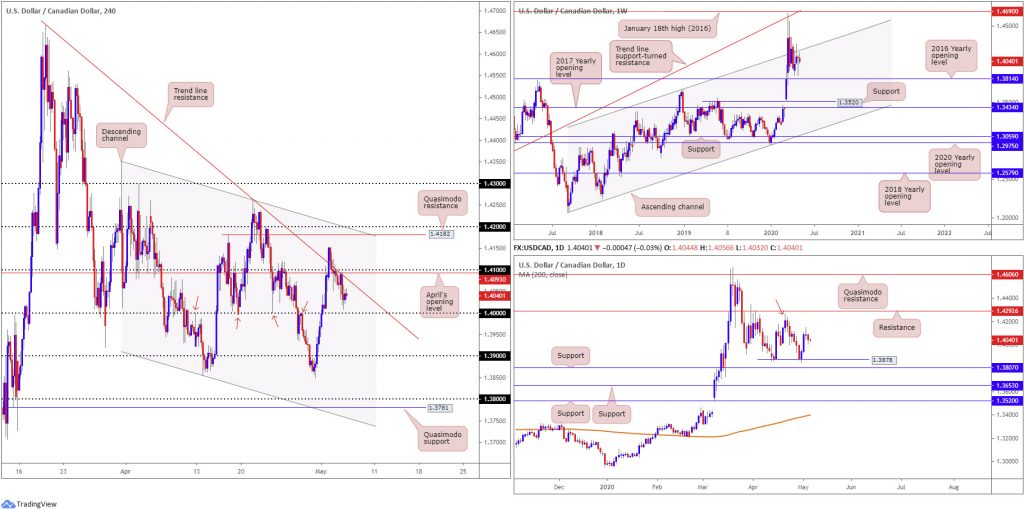Click the 1.30590 blue price axis label
This screenshot has height=510, width=1024.
[1005, 136]
